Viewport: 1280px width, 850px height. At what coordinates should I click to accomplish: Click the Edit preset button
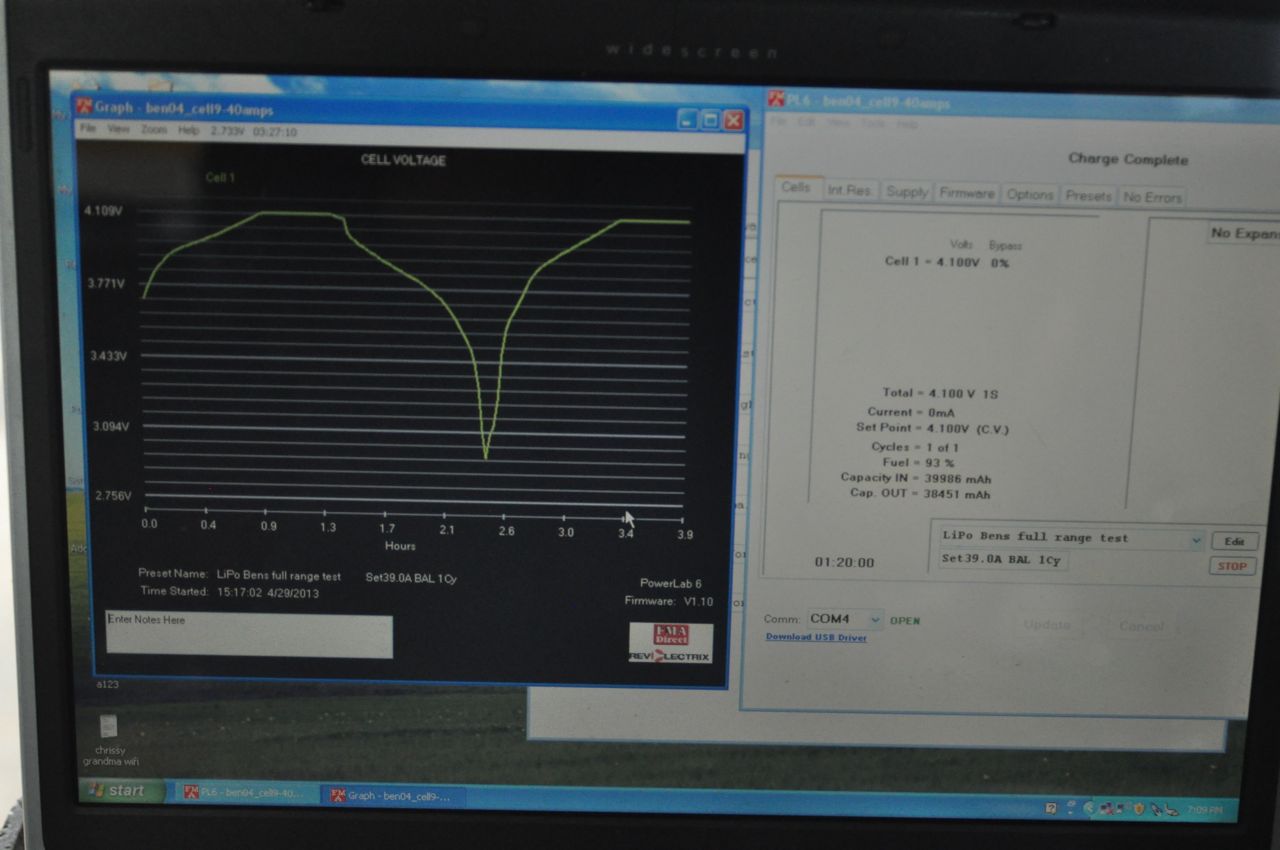pos(1234,541)
